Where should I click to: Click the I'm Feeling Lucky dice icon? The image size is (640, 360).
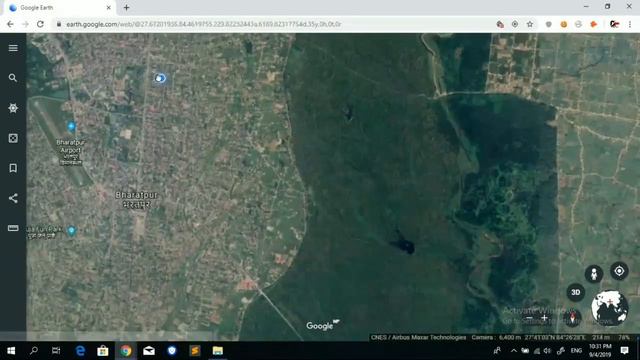coord(13,138)
